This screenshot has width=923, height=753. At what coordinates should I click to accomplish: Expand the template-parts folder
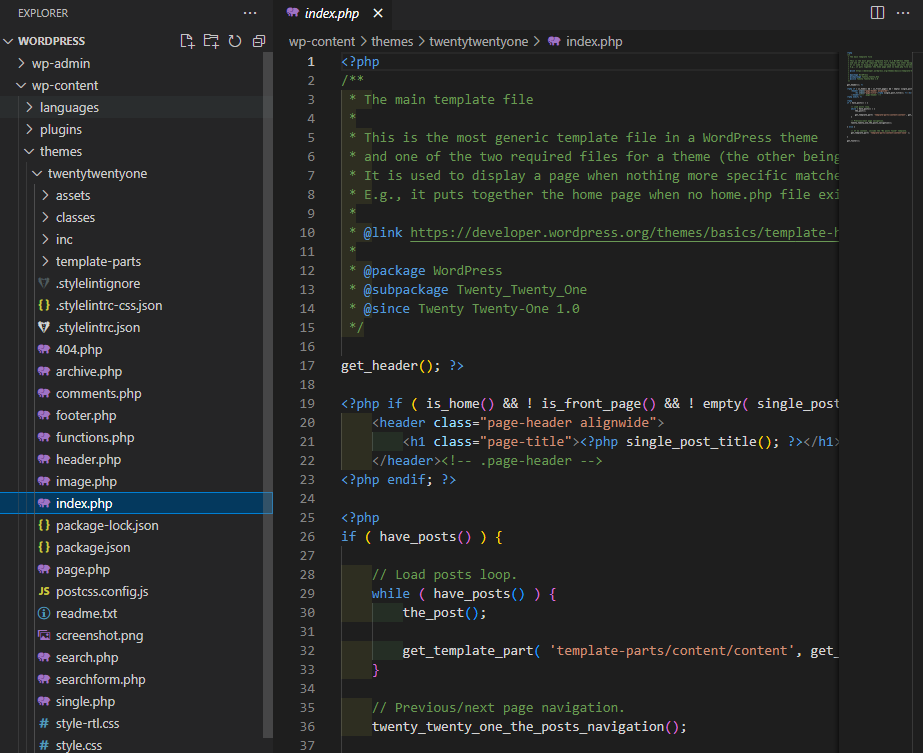pyautogui.click(x=98, y=261)
